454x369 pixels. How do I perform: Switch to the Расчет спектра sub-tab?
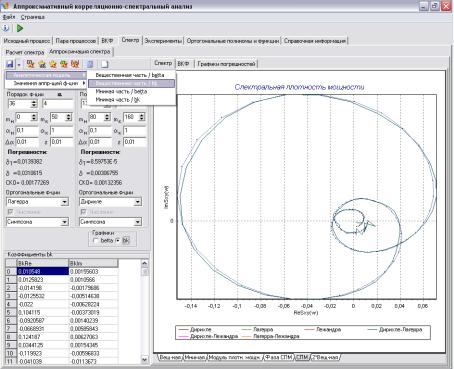(25, 52)
